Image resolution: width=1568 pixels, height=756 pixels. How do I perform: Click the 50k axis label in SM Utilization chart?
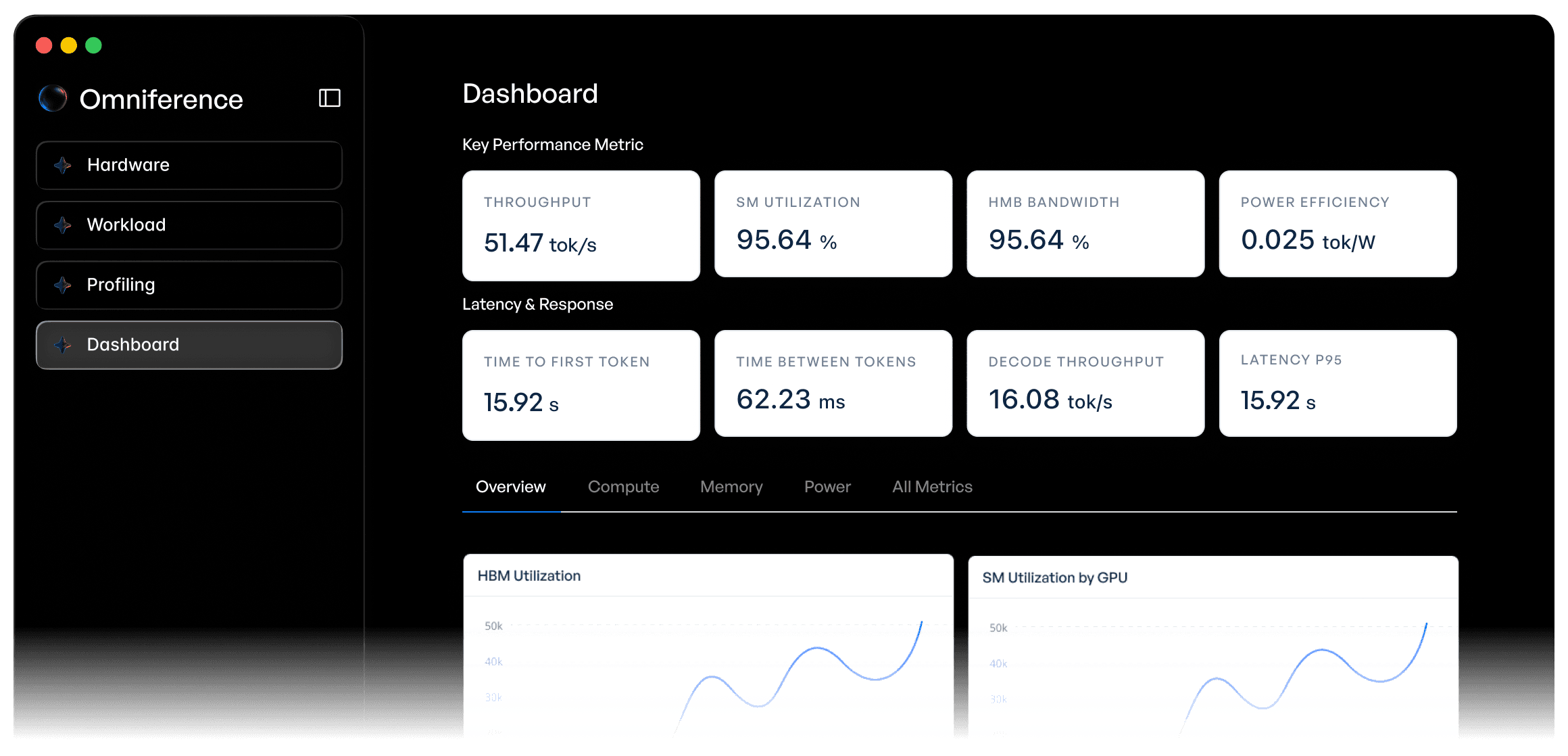(998, 628)
